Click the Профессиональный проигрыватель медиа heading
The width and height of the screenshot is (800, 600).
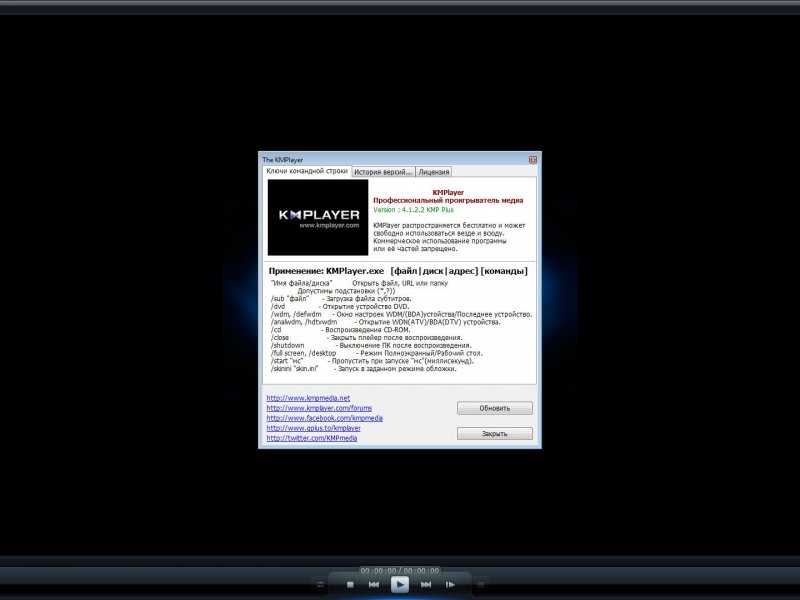(x=448, y=201)
